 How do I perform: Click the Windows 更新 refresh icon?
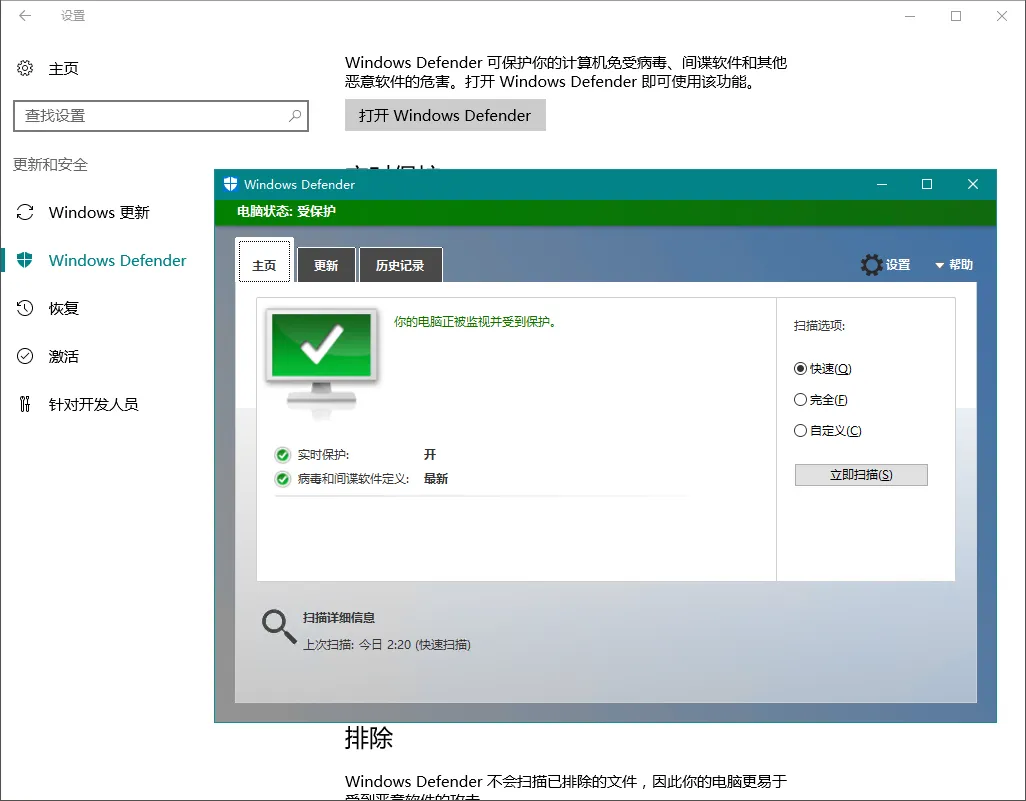(x=25, y=212)
